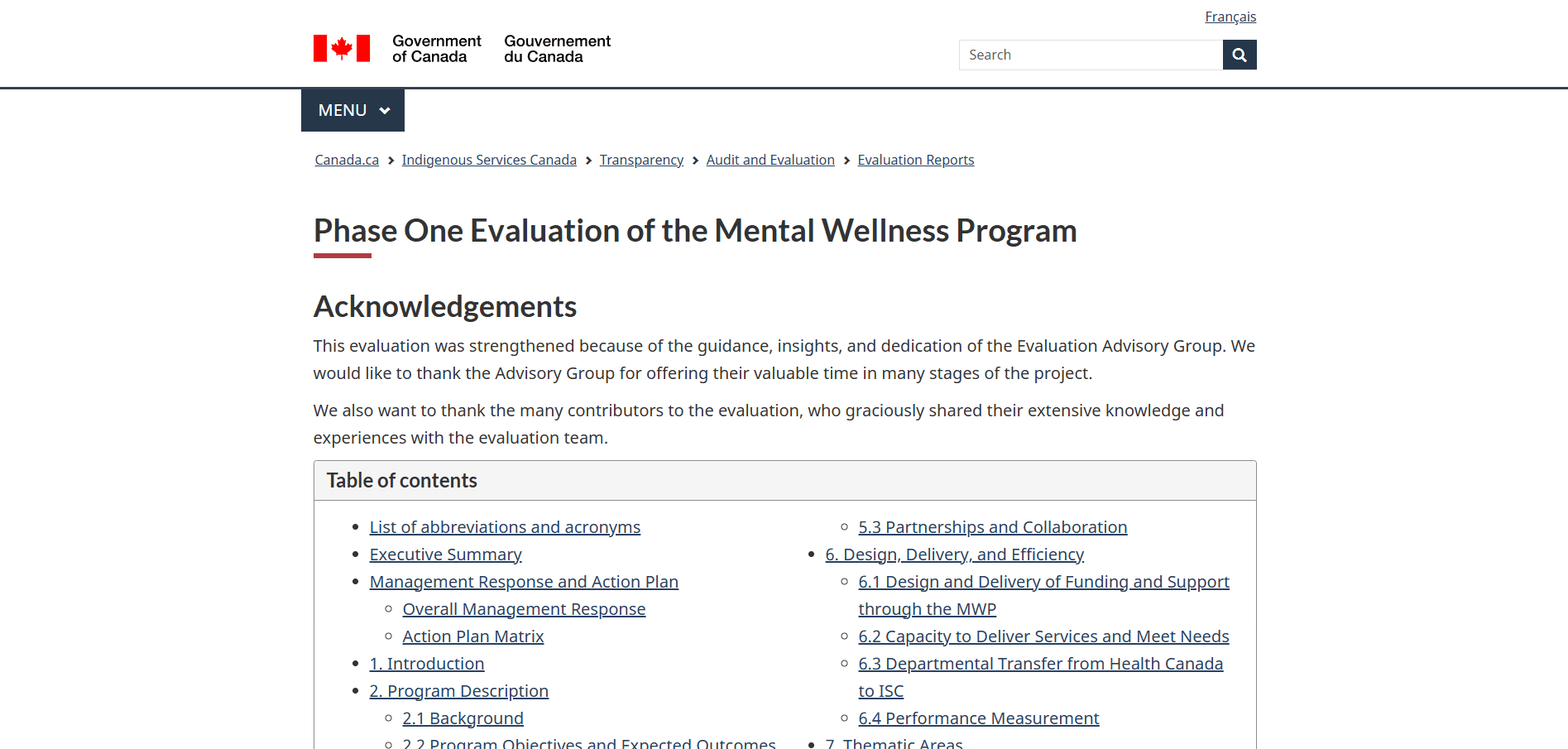Go to Evaluation Reports breadcrumb
Viewport: 1568px width, 749px height.
click(915, 160)
